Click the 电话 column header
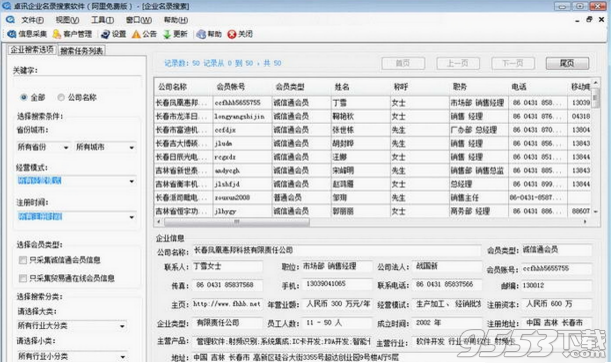The width and height of the screenshot is (611, 363). click(538, 87)
